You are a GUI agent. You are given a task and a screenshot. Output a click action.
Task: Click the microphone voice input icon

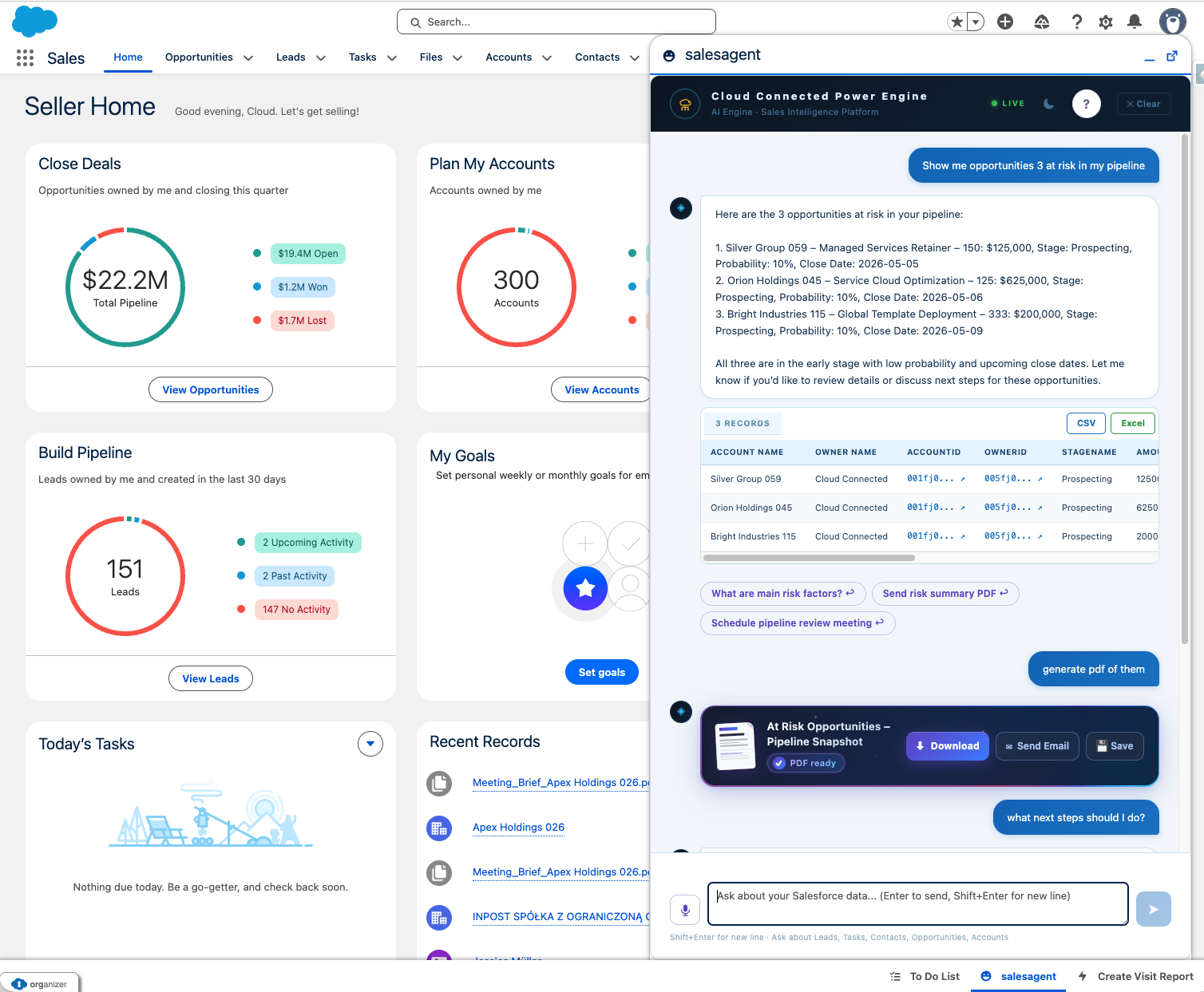(685, 909)
